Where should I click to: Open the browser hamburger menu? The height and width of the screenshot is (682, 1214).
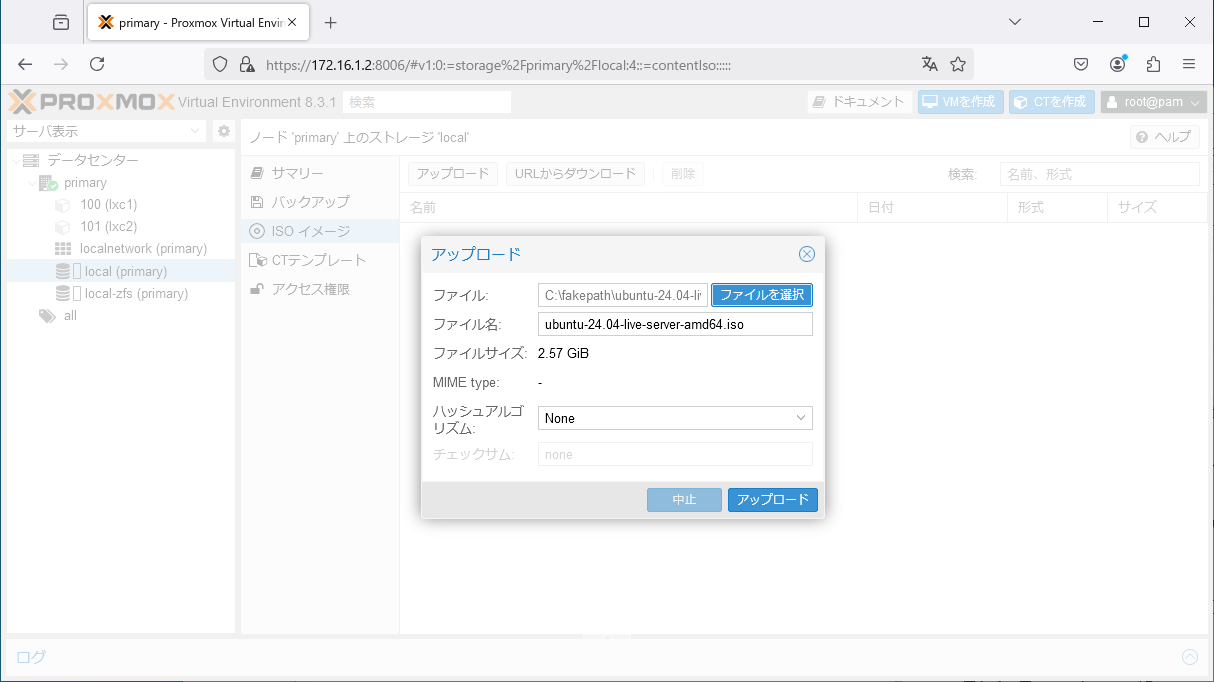[x=1189, y=64]
